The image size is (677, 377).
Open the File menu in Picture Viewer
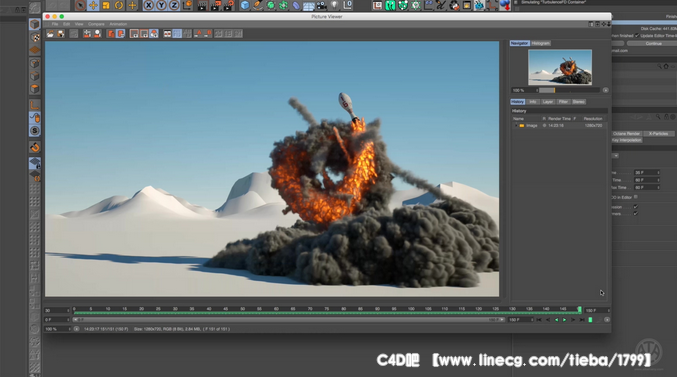point(55,24)
